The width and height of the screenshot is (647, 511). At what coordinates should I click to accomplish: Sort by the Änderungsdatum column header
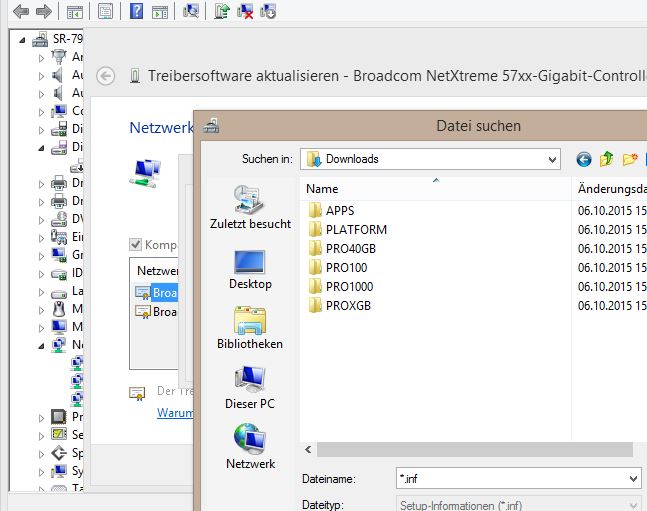click(x=609, y=189)
